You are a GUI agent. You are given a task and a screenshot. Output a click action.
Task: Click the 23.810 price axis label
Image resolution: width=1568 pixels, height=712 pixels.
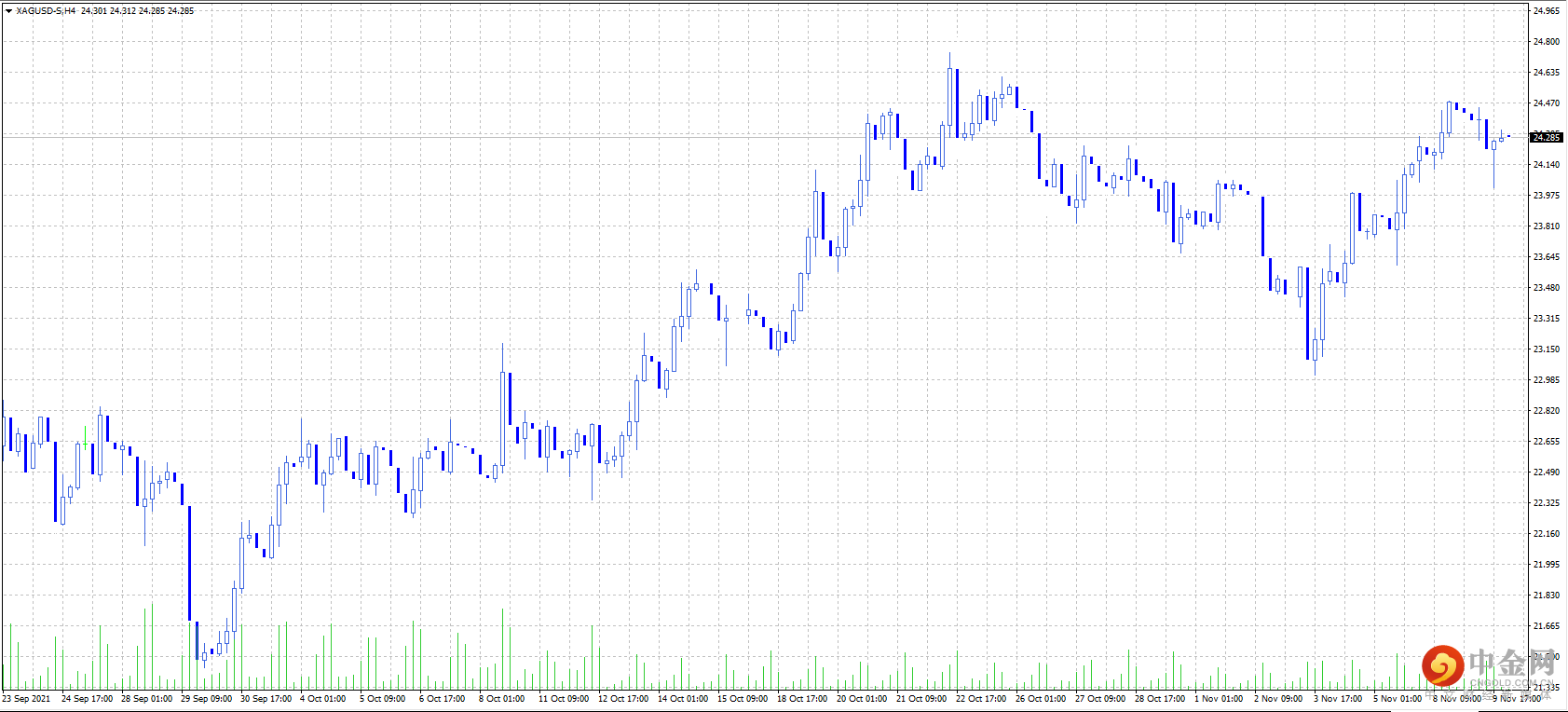[x=1547, y=226]
